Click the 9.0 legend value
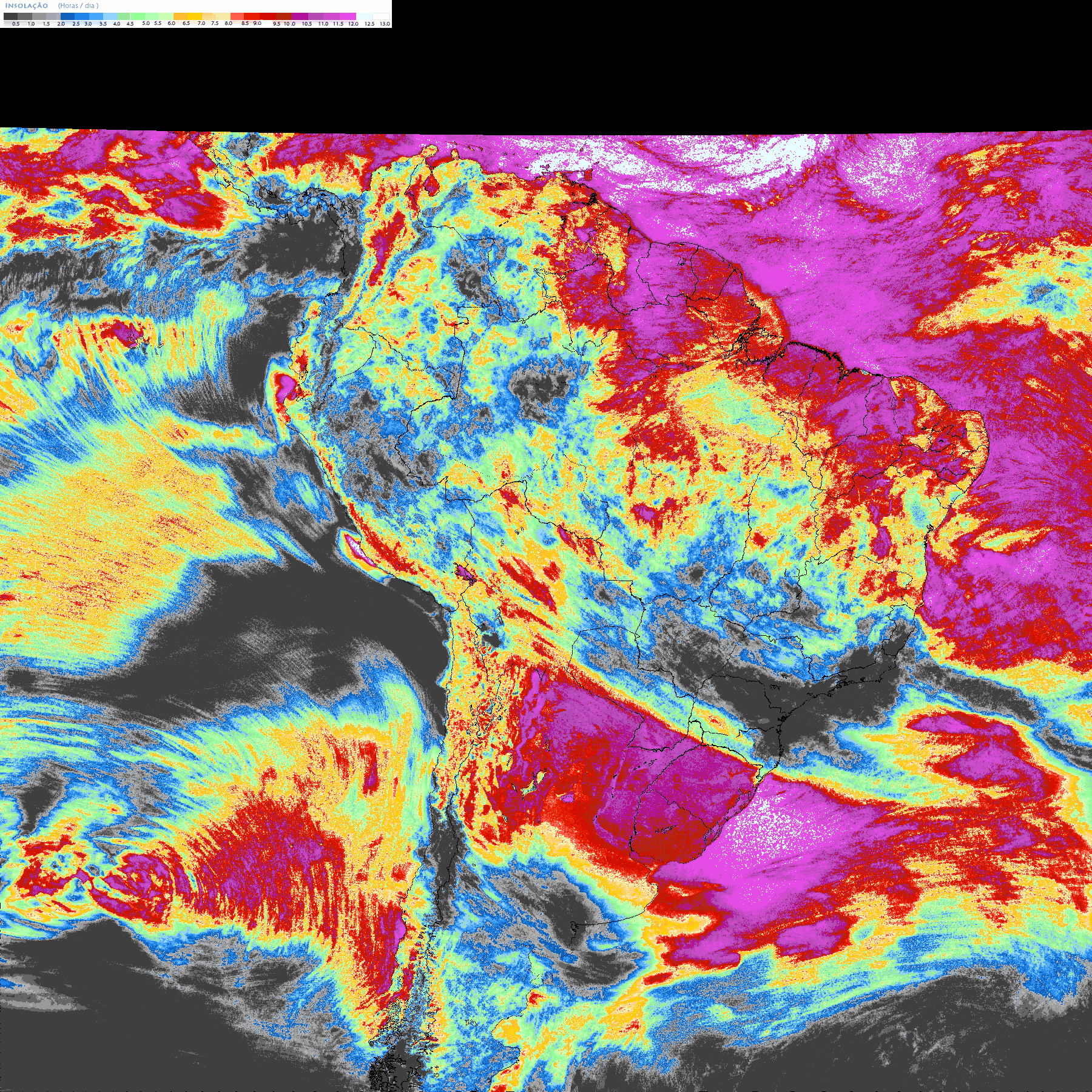The width and height of the screenshot is (1092, 1092). click(257, 23)
